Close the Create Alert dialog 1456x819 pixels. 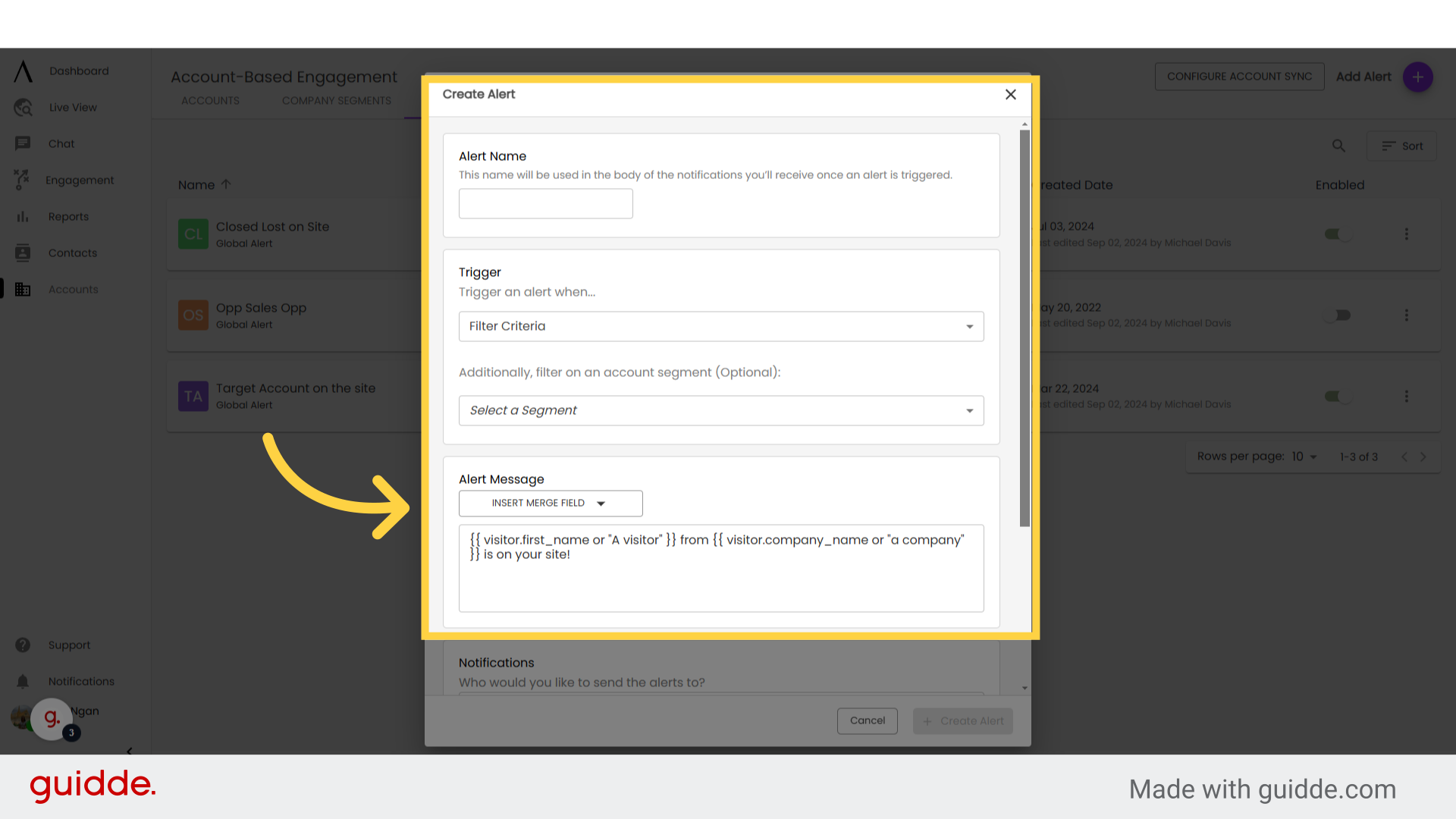[1010, 95]
